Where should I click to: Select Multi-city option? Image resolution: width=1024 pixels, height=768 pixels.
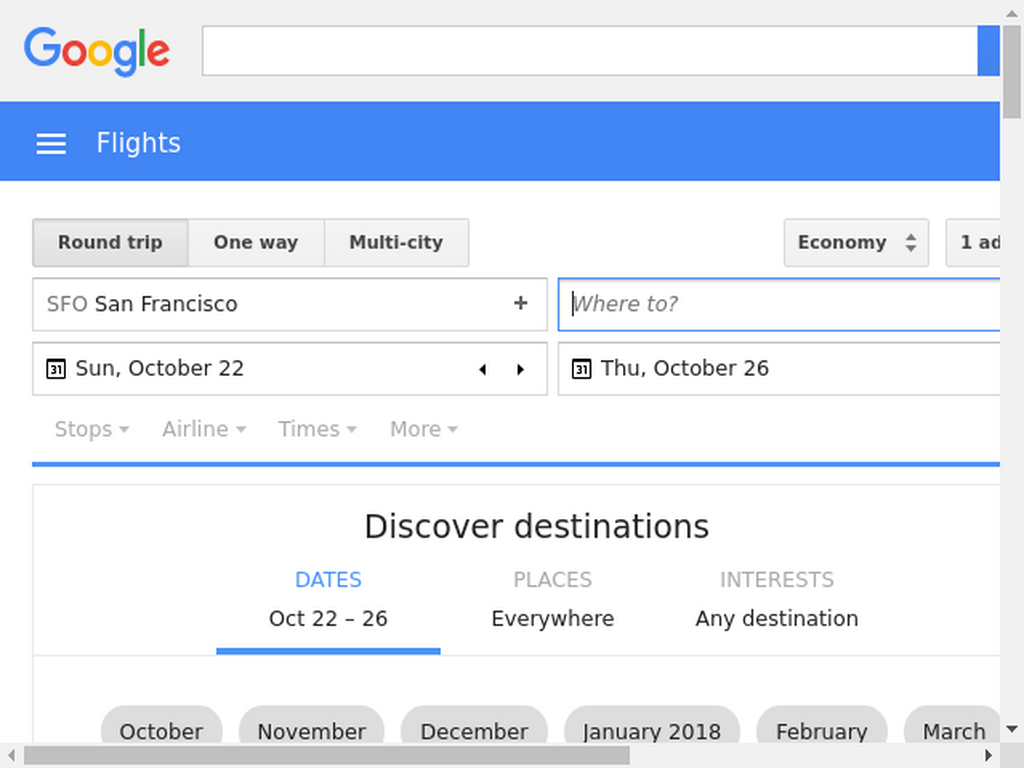(396, 242)
